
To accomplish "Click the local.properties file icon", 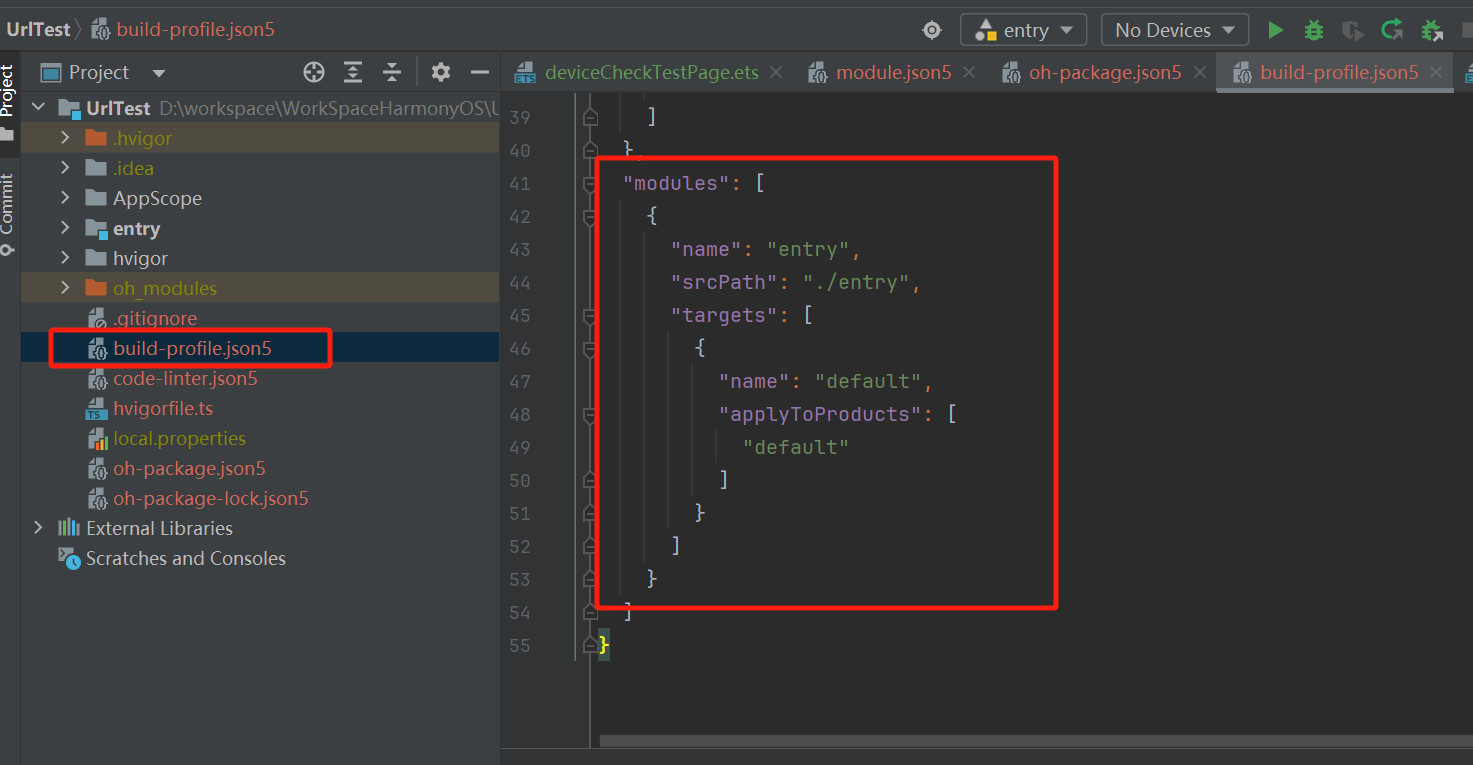I will (97, 439).
